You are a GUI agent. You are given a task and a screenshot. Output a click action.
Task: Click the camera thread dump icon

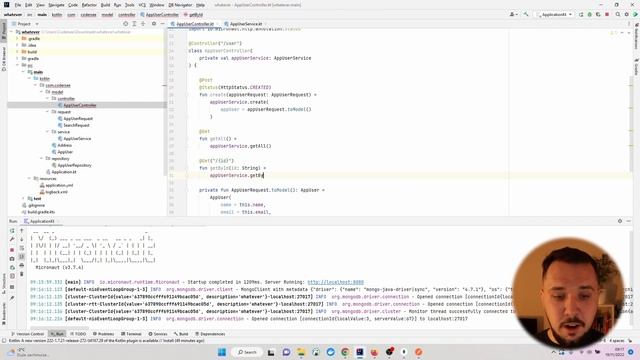pos(12,258)
